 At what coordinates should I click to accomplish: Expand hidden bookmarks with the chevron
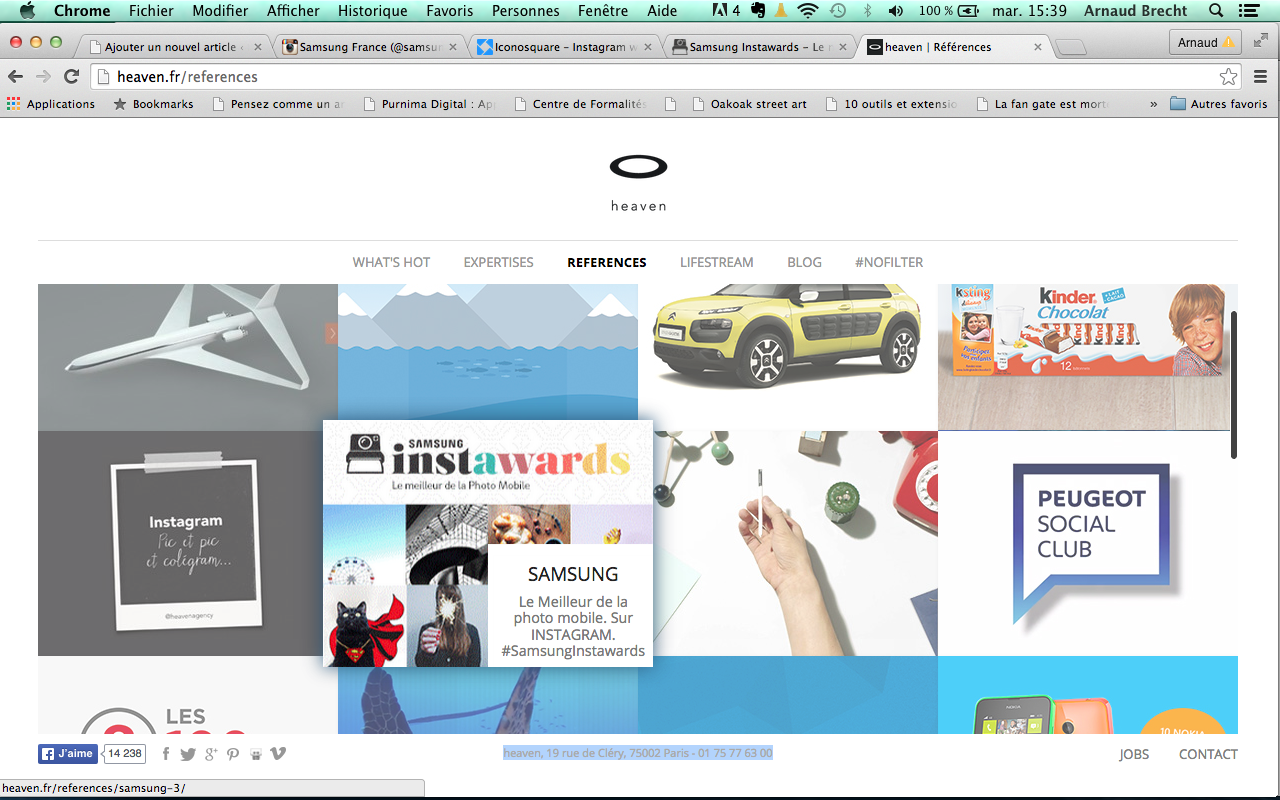[1154, 104]
